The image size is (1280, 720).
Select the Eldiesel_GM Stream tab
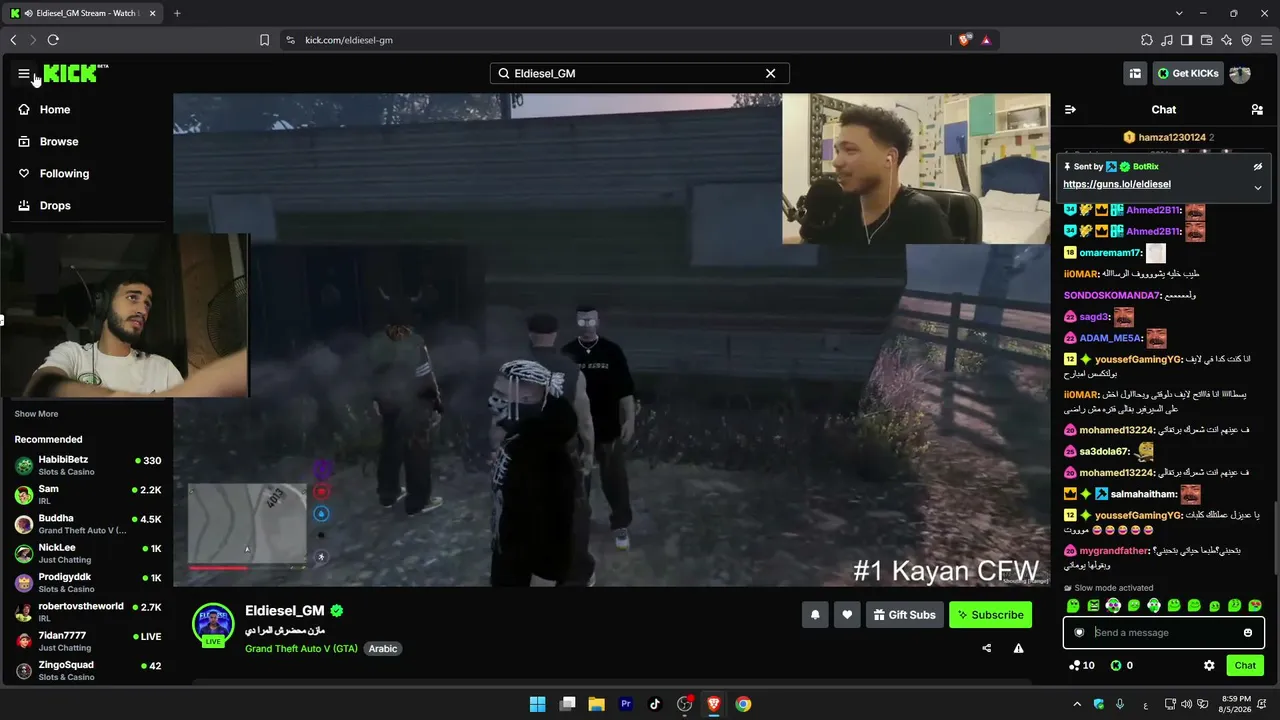[x=83, y=13]
